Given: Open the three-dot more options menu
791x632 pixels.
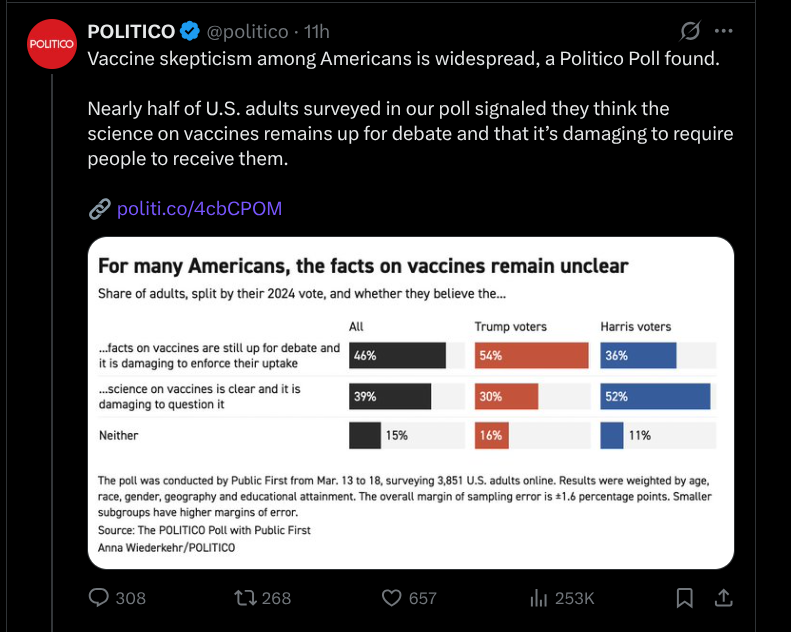Looking at the screenshot, I should 725,31.
